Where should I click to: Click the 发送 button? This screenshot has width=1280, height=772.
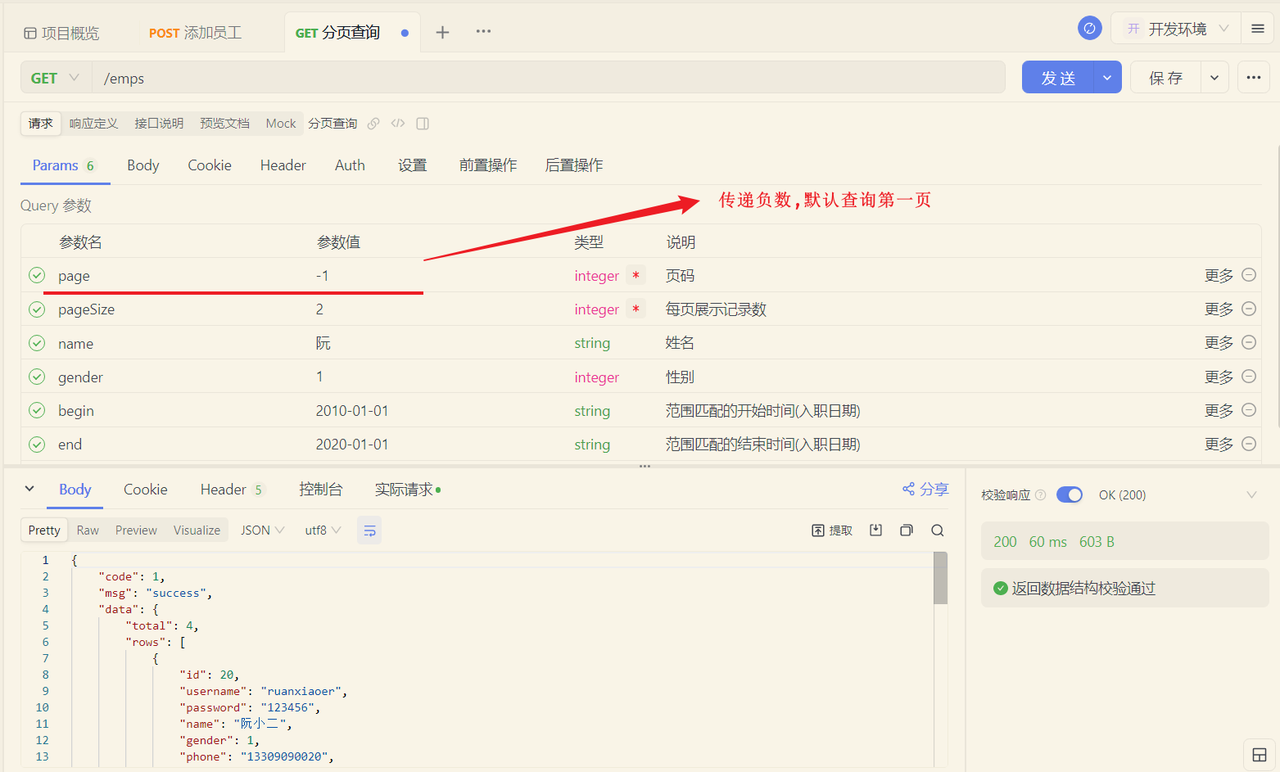[1058, 78]
